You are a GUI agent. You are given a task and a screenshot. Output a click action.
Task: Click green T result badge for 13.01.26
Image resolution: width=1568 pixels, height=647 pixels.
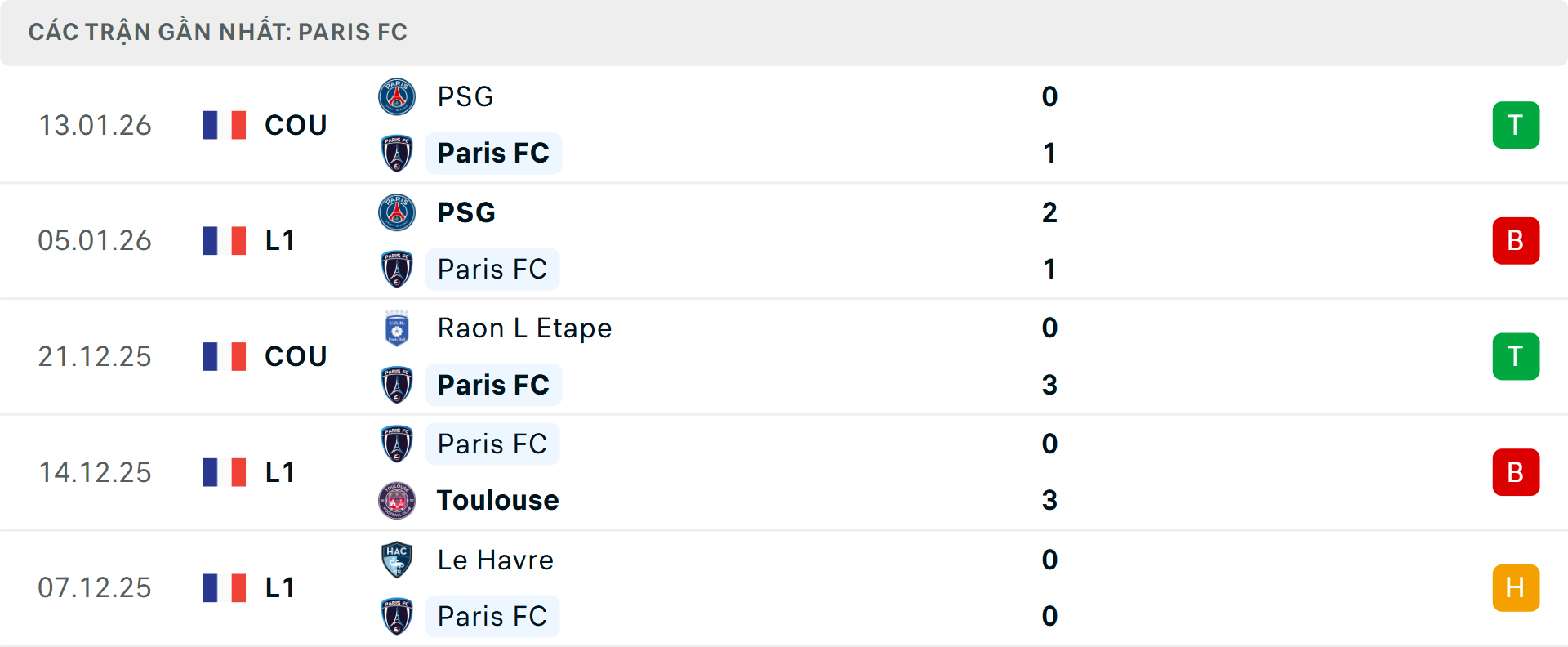click(x=1516, y=125)
